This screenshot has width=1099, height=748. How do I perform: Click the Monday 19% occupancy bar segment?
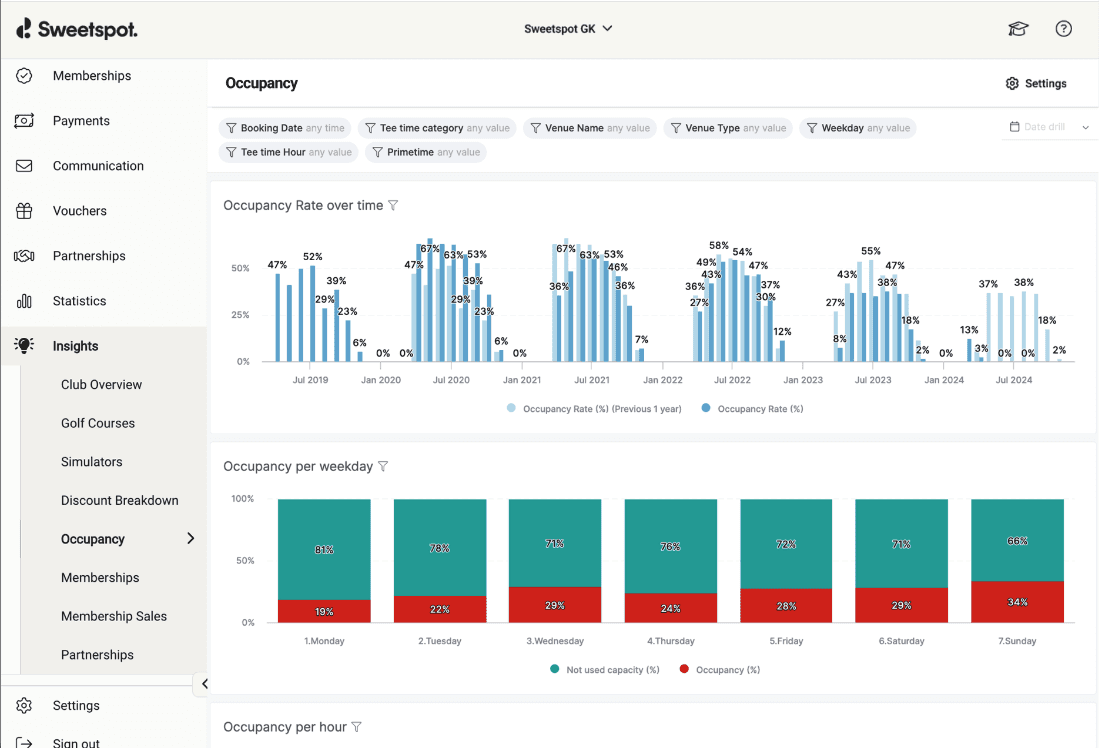(324, 611)
